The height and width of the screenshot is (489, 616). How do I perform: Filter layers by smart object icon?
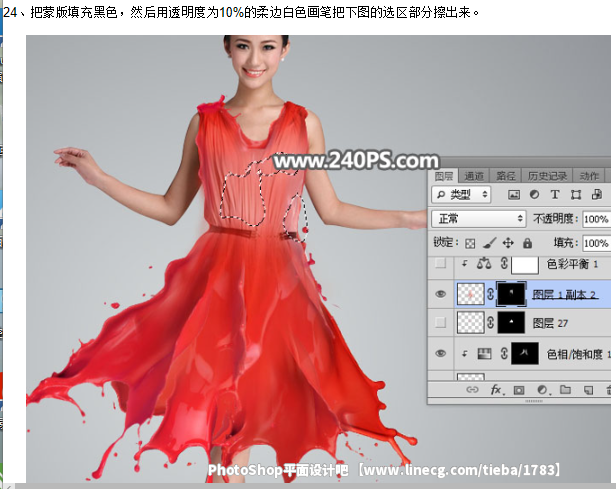pyautogui.click(x=597, y=194)
